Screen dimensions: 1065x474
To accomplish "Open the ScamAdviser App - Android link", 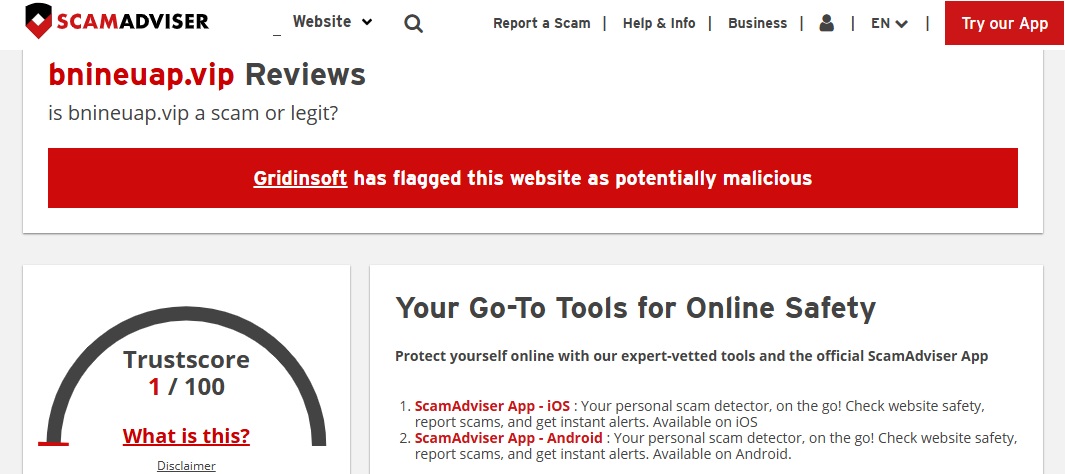I will 508,438.
